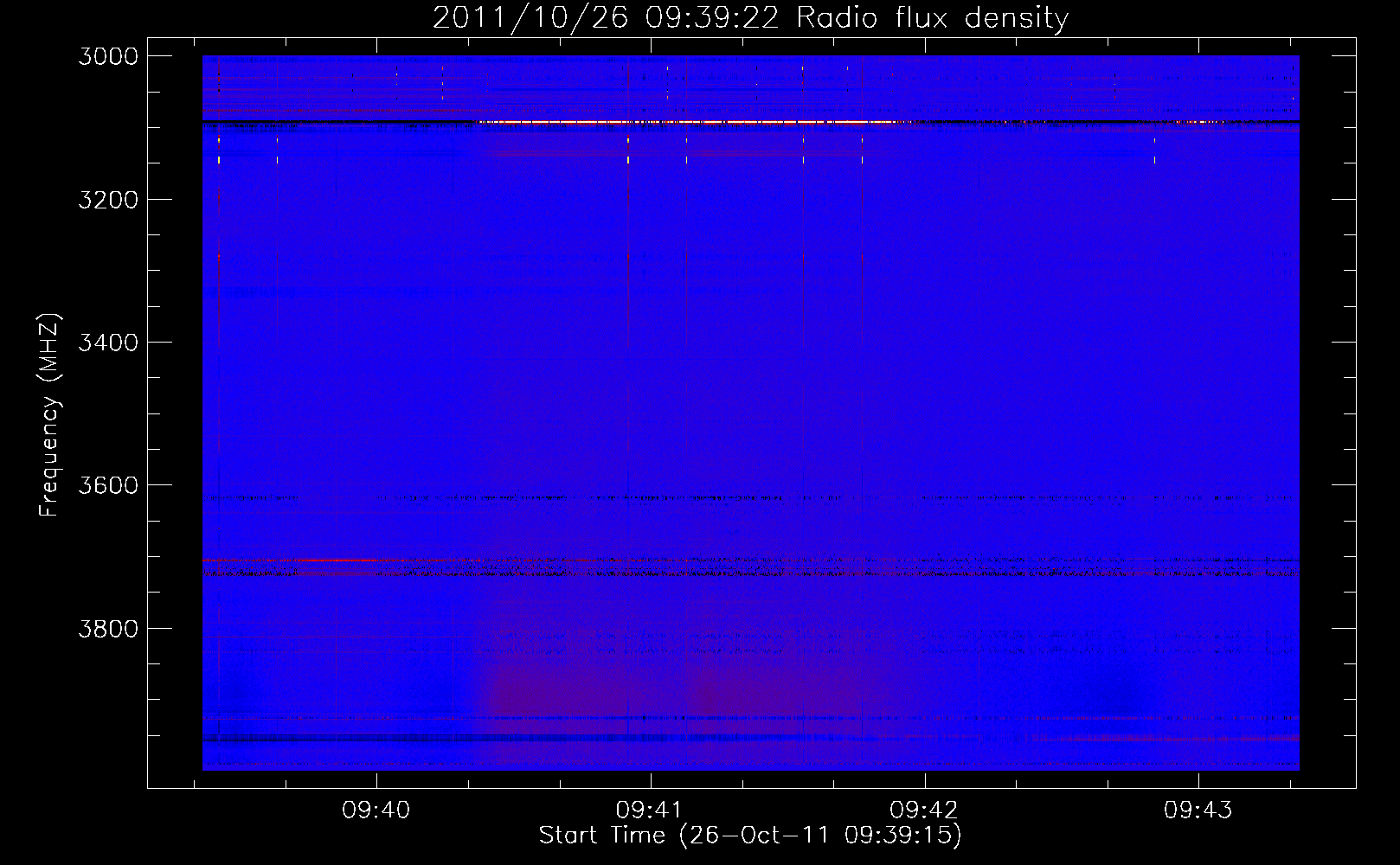Click the 09:41 time axis label
Screen dimensions: 1400x865
(x=650, y=811)
